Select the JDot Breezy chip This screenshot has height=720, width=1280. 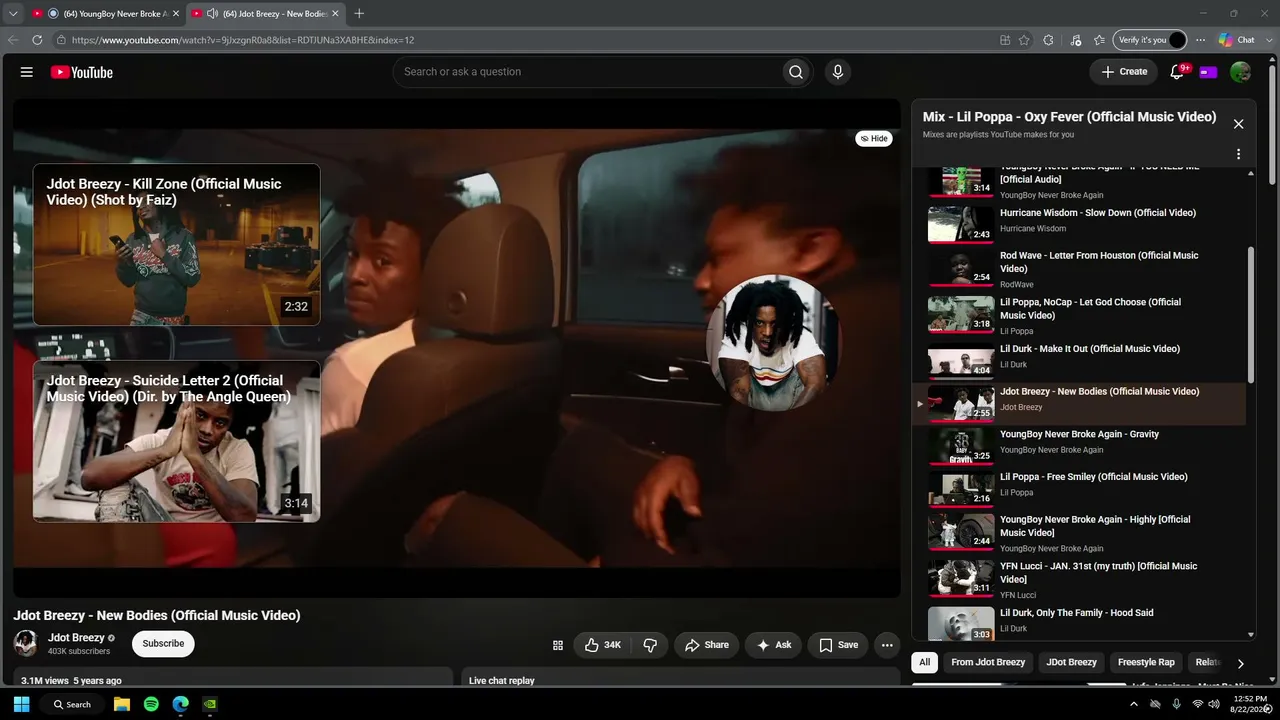tap(1071, 662)
